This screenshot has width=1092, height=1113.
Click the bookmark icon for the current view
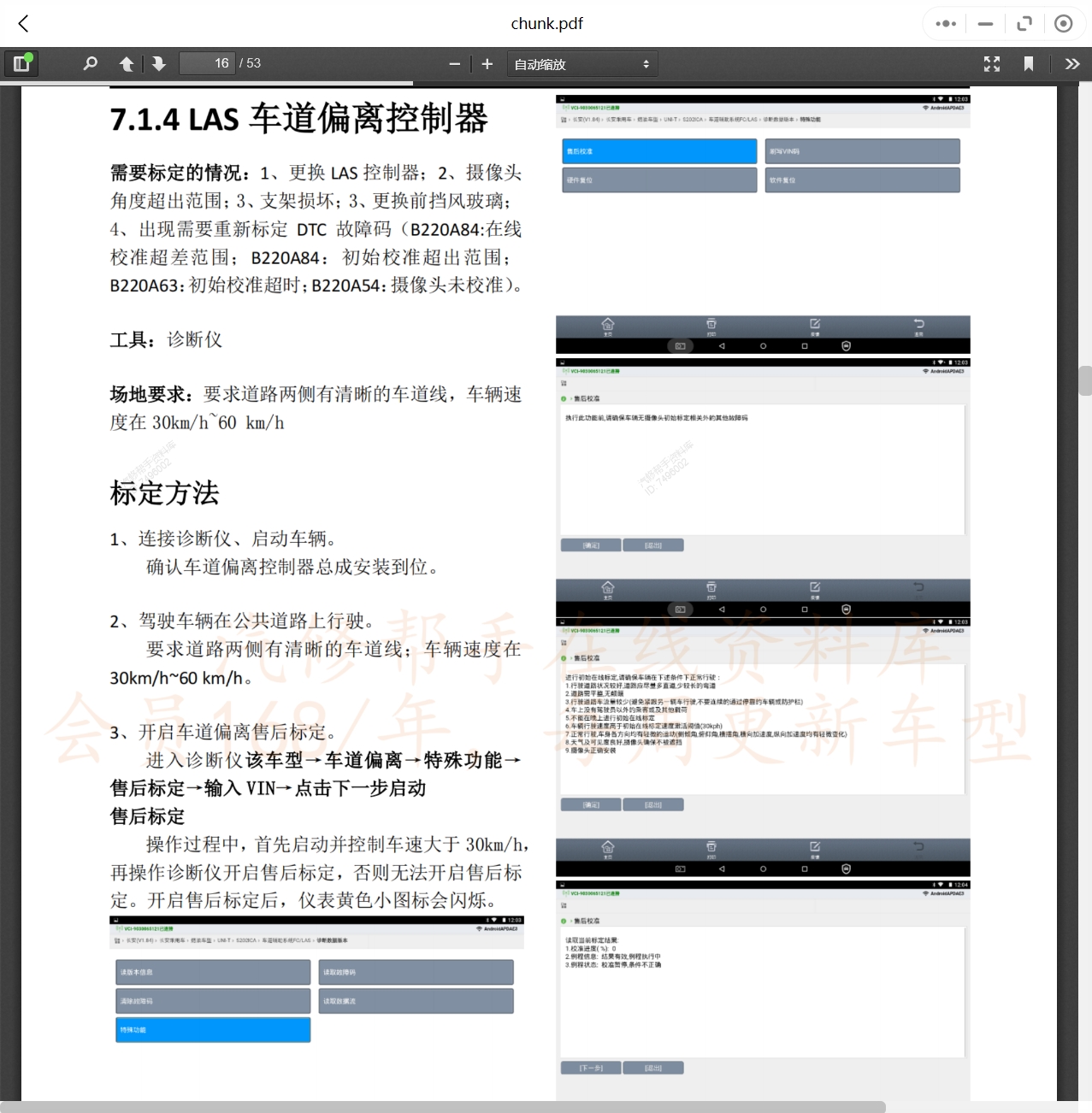point(1029,63)
